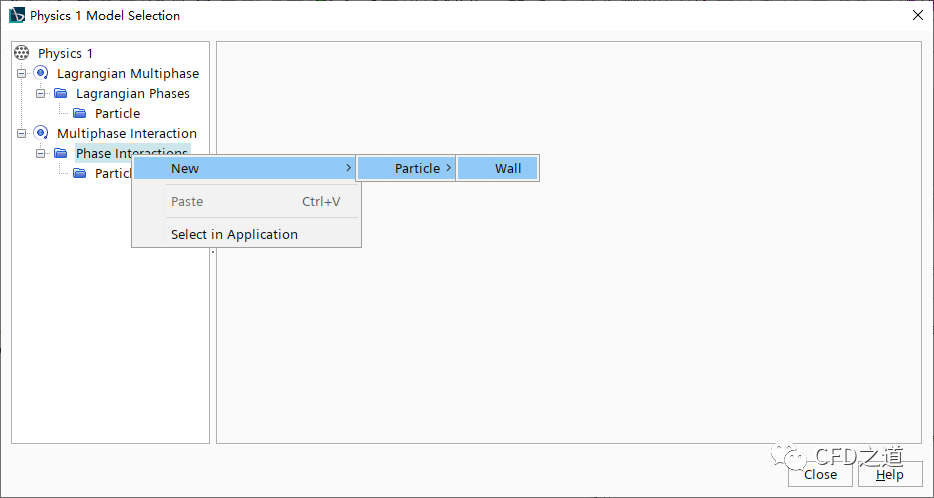
Task: Select Particle under Lagrangian Phases
Action: pos(117,113)
